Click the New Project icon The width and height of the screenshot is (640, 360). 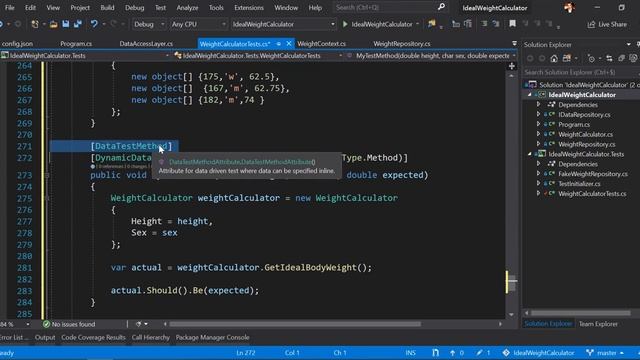click(35, 24)
